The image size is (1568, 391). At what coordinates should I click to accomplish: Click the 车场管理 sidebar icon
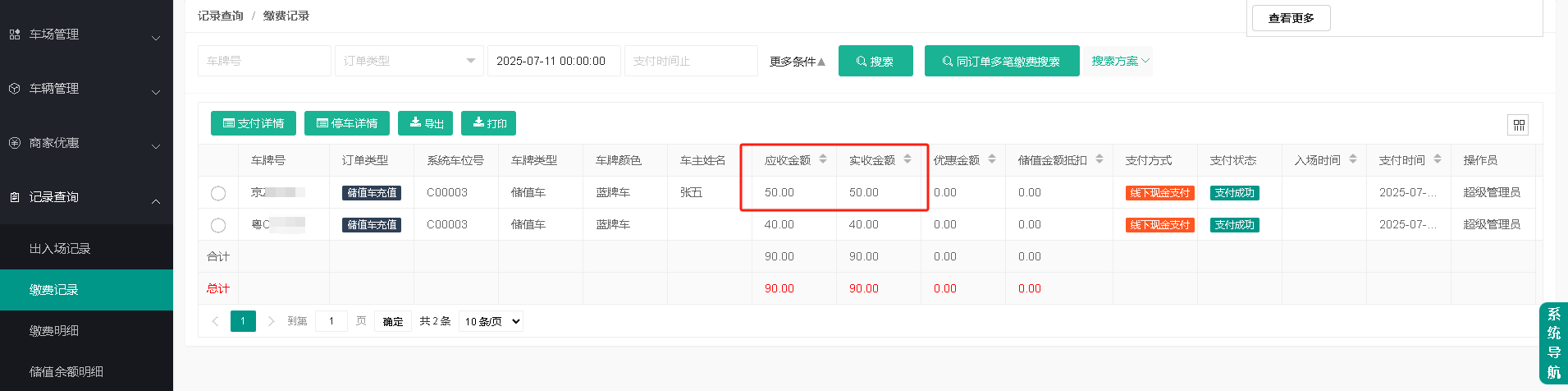pyautogui.click(x=15, y=34)
